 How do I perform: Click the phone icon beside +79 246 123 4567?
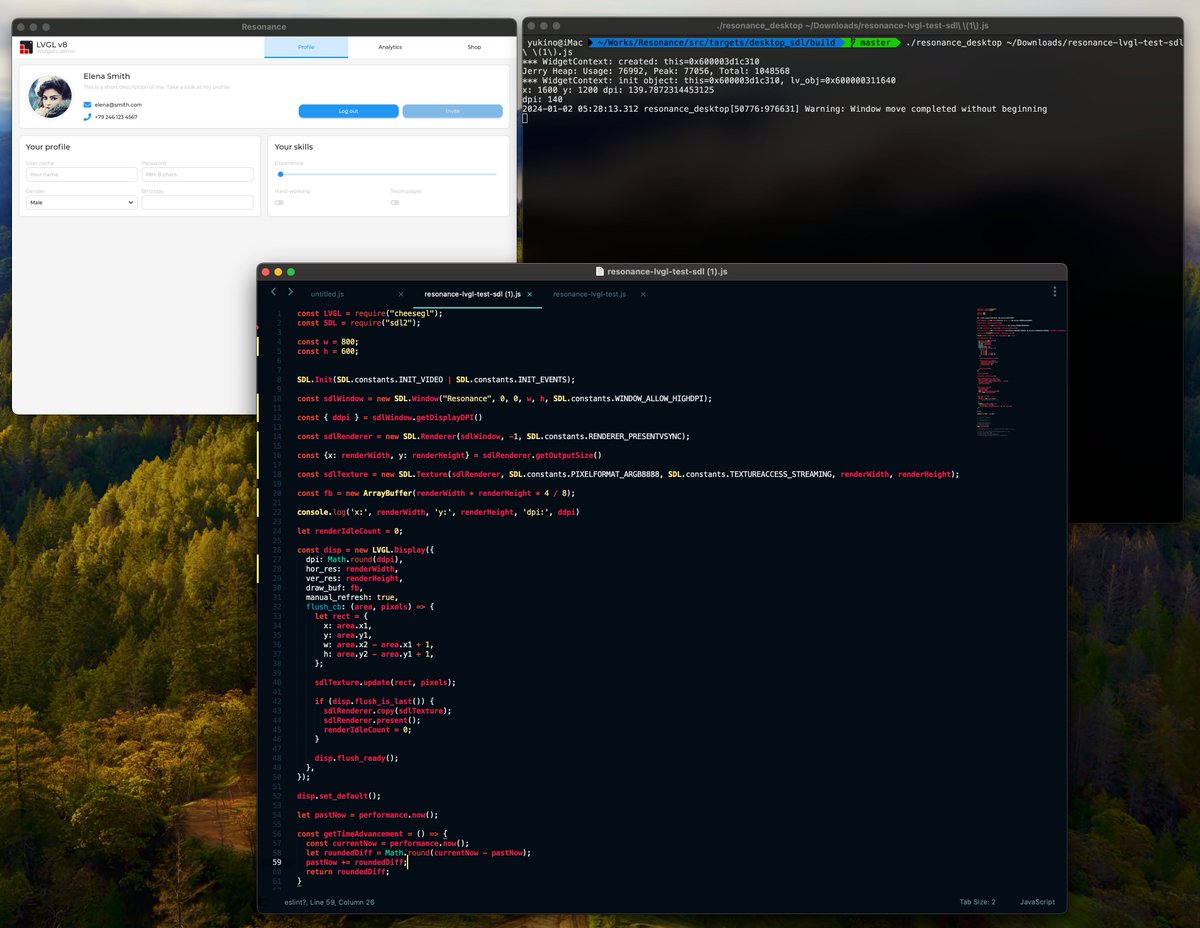click(87, 117)
